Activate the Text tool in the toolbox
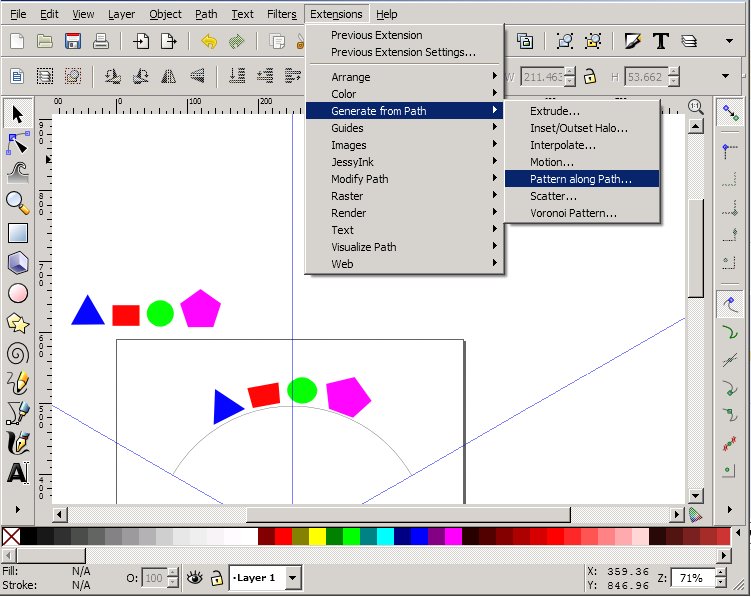This screenshot has width=751, height=597. click(x=17, y=472)
